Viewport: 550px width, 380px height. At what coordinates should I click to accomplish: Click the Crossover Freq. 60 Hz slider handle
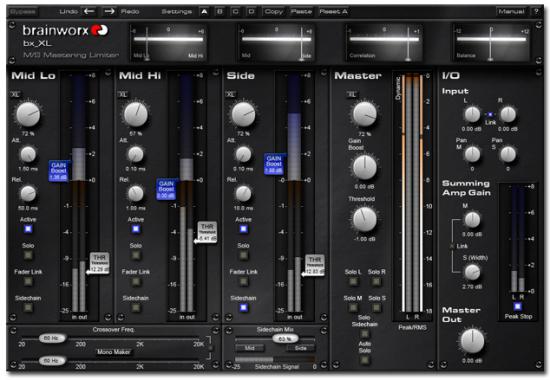coord(52,338)
